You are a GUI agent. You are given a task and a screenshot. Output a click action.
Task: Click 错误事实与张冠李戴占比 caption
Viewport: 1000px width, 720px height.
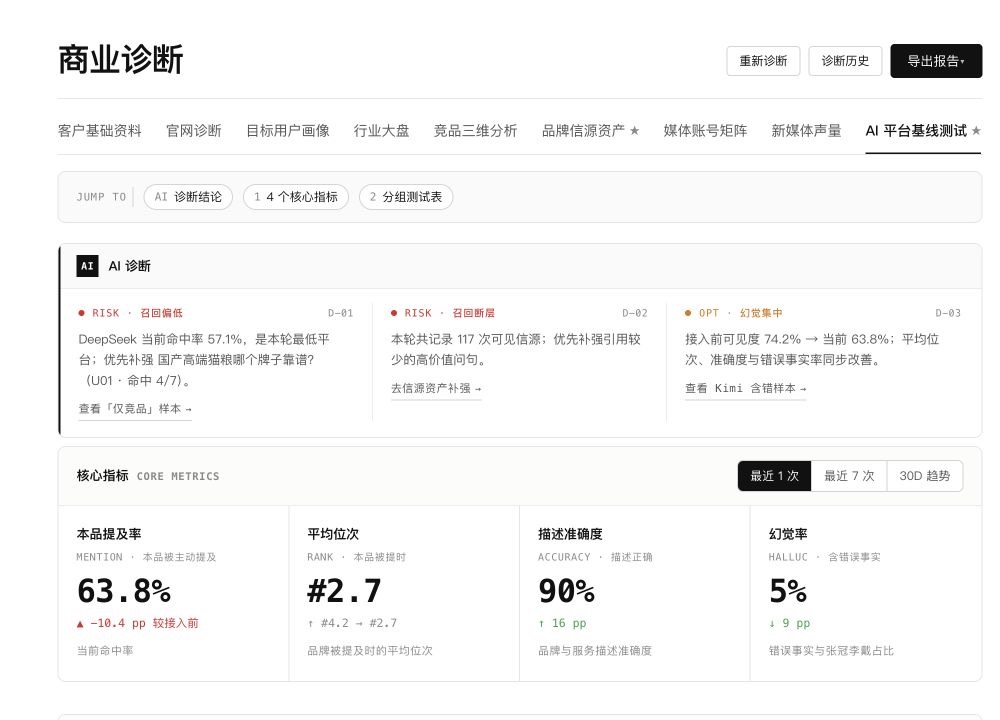point(831,650)
